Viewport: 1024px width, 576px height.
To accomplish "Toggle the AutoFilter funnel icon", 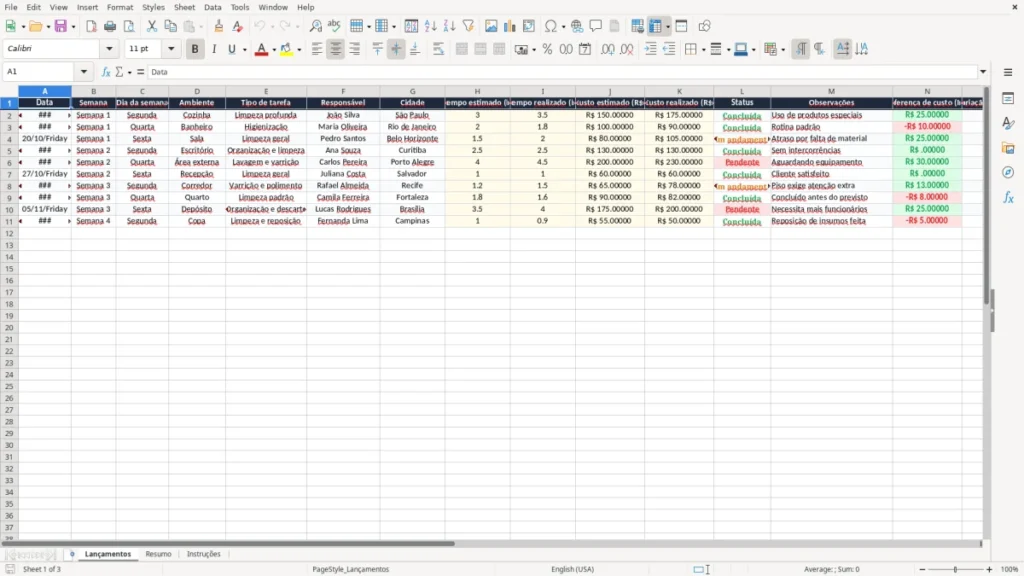I will click(468, 26).
